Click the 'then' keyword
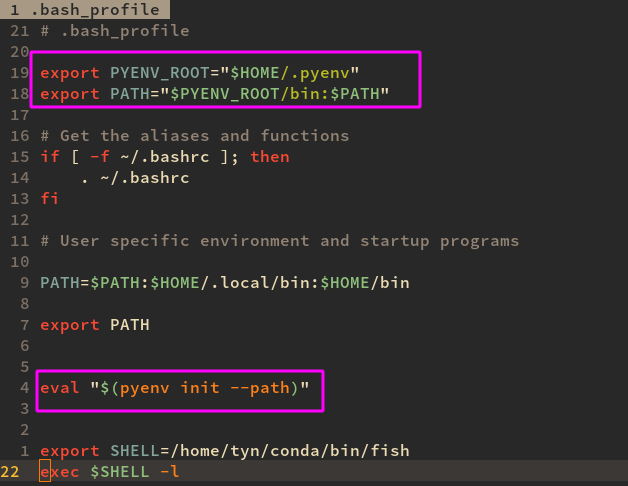The image size is (628, 486). click(x=270, y=157)
